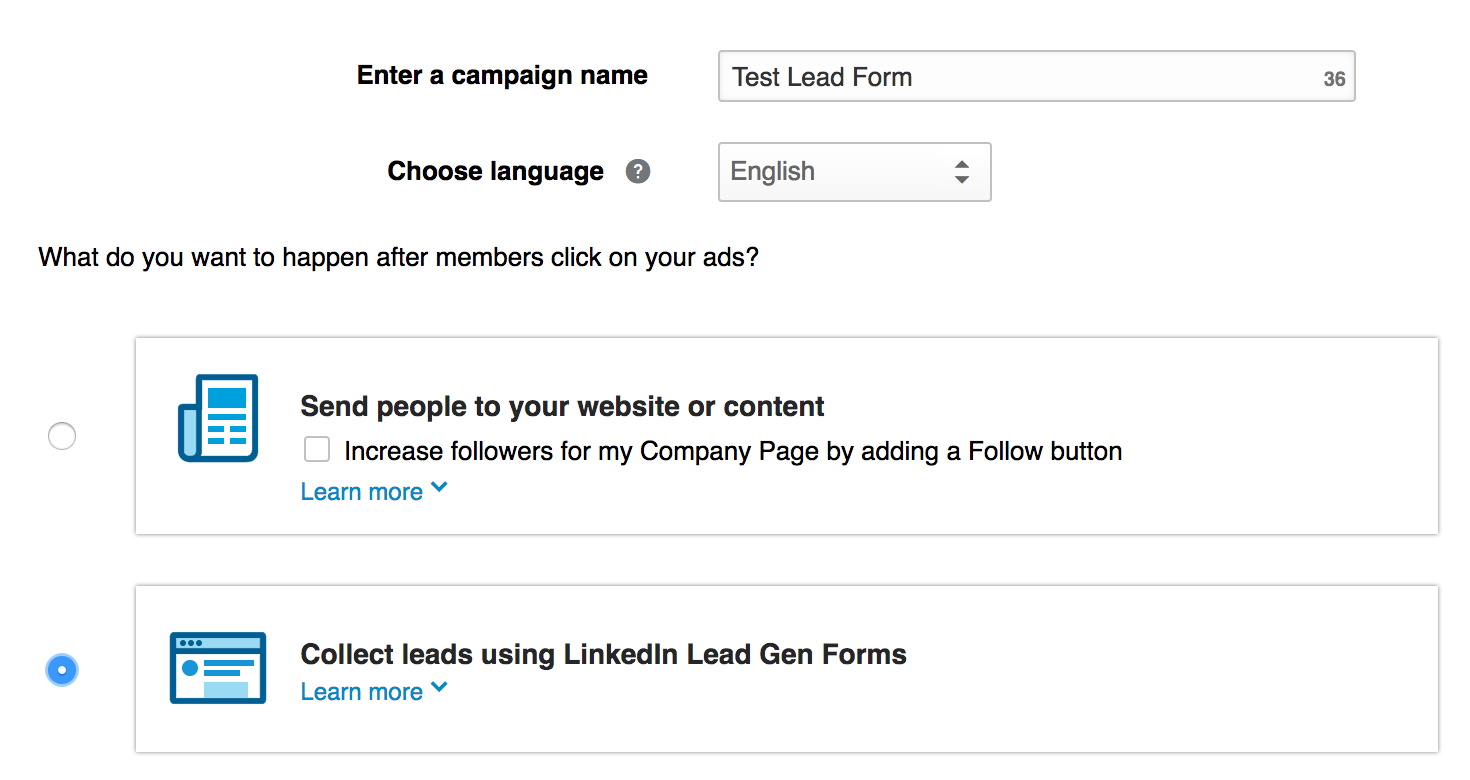Open the English language dropdown

[x=855, y=172]
